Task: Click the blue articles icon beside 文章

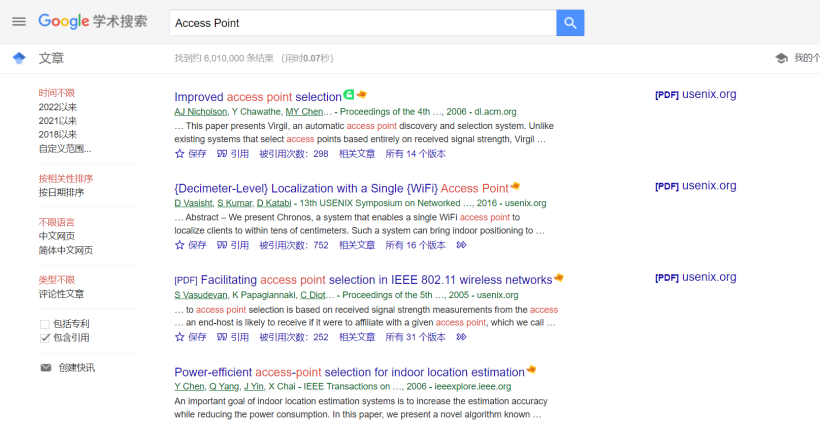Action: [x=19, y=58]
